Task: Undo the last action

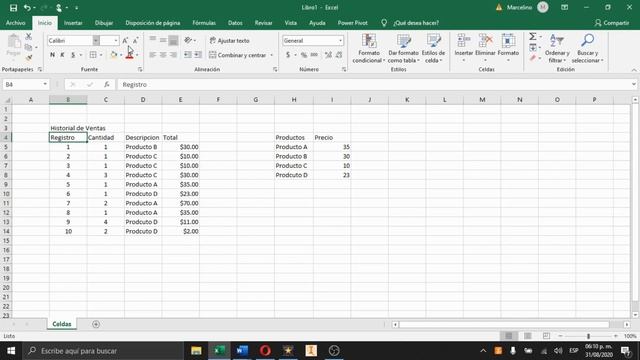Action: pos(27,8)
